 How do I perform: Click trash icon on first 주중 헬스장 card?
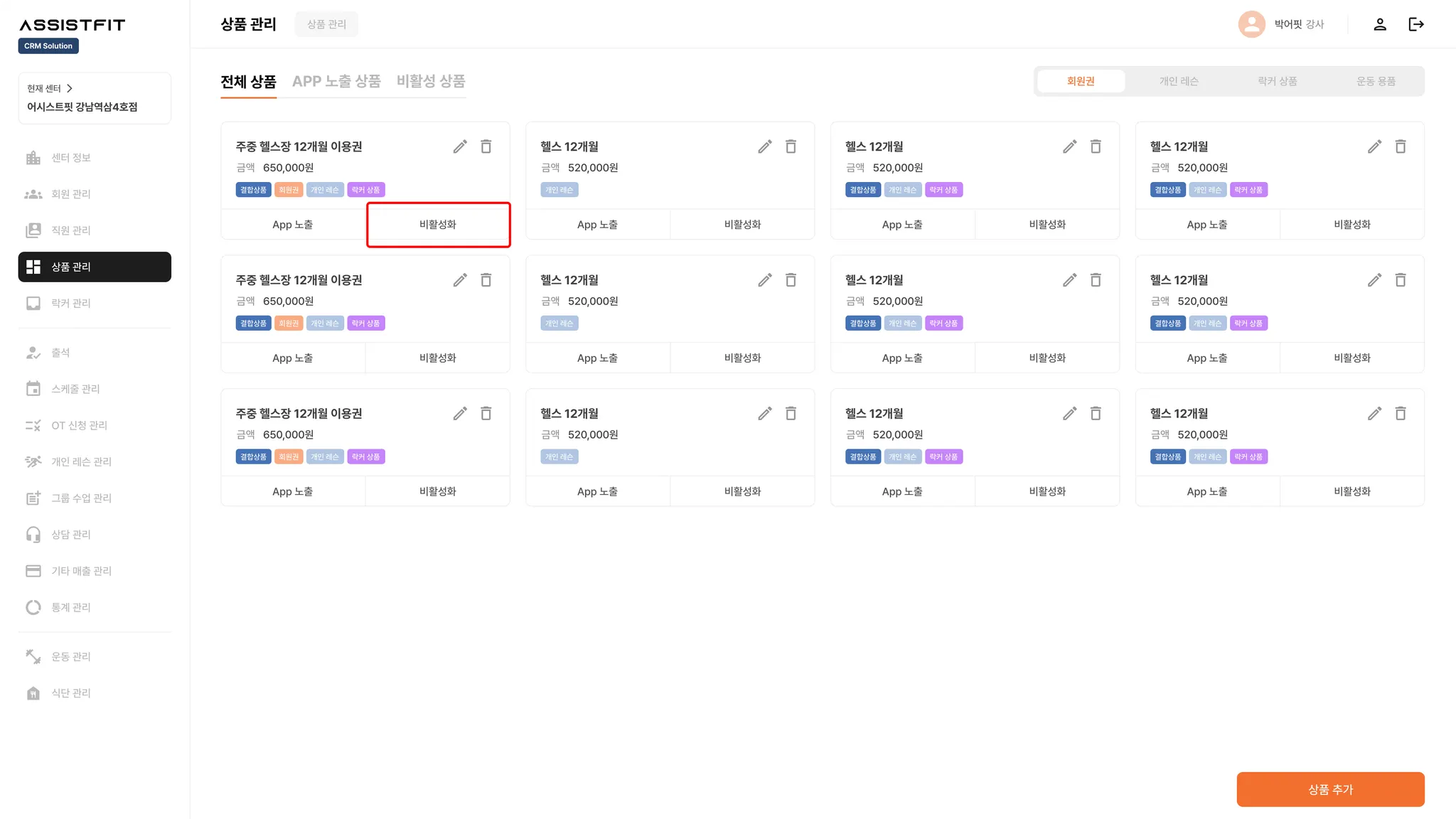(x=486, y=146)
